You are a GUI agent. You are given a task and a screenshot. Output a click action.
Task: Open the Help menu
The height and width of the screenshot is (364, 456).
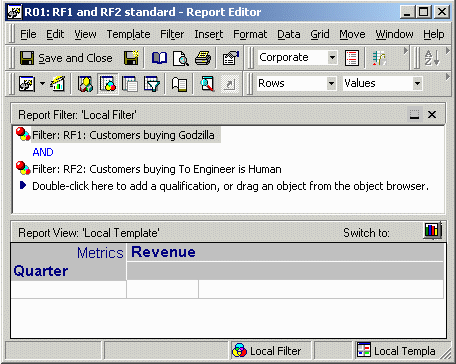tap(434, 34)
